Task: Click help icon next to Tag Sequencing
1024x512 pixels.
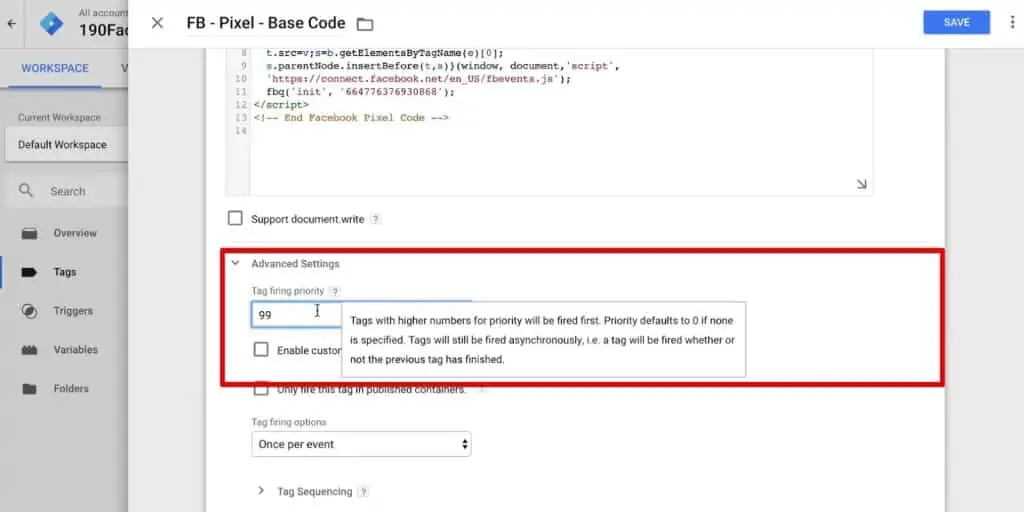Action: (x=364, y=492)
